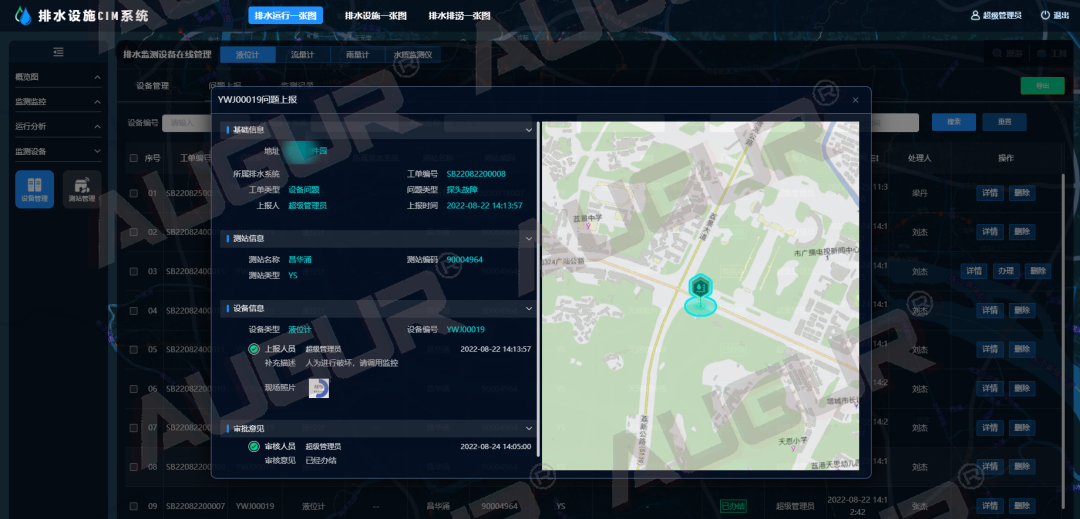Click the 设备管理 sidebar icon
This screenshot has height=519, width=1080.
pyautogui.click(x=34, y=189)
